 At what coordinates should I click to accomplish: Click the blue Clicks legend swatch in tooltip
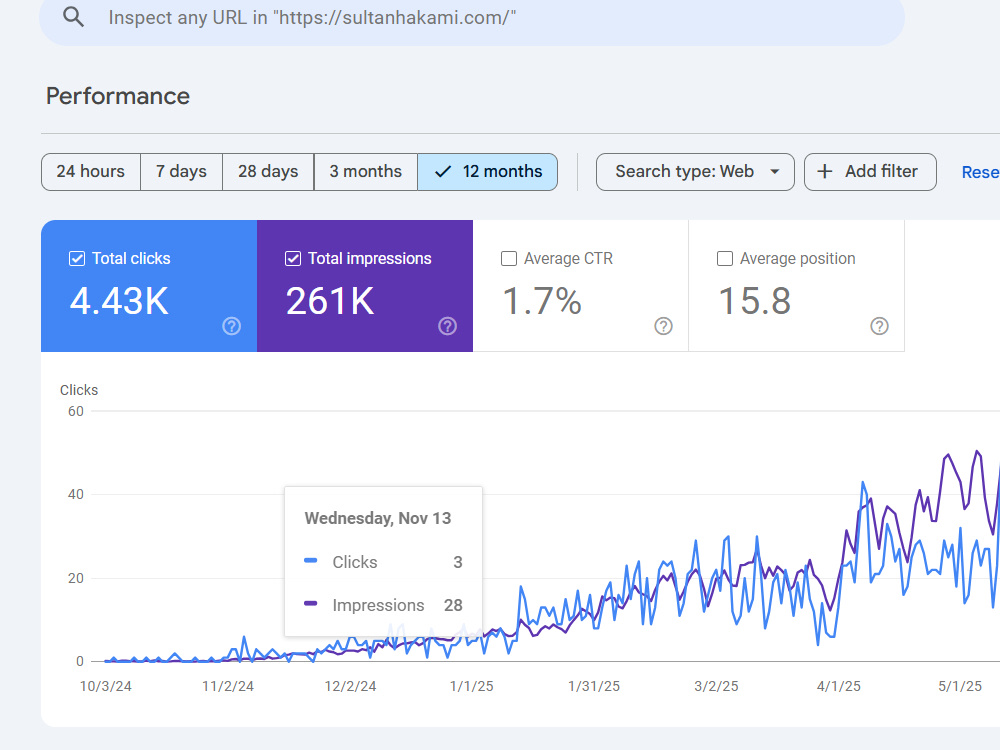[311, 561]
